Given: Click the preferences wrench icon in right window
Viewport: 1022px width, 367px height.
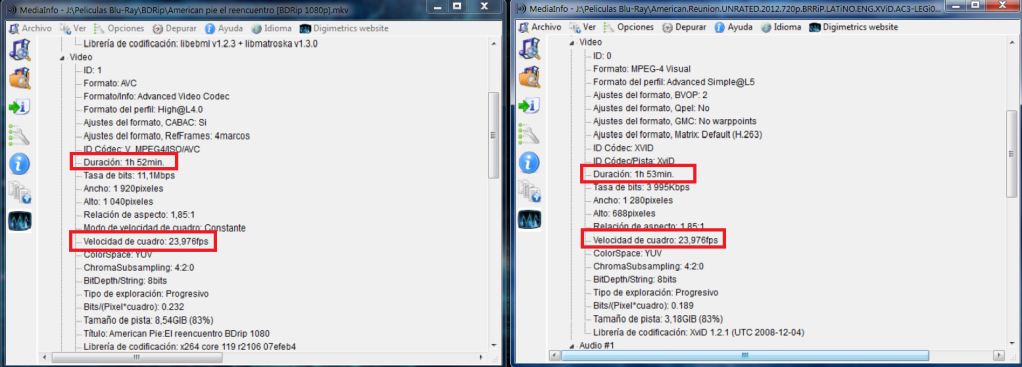Looking at the screenshot, I should (x=530, y=134).
